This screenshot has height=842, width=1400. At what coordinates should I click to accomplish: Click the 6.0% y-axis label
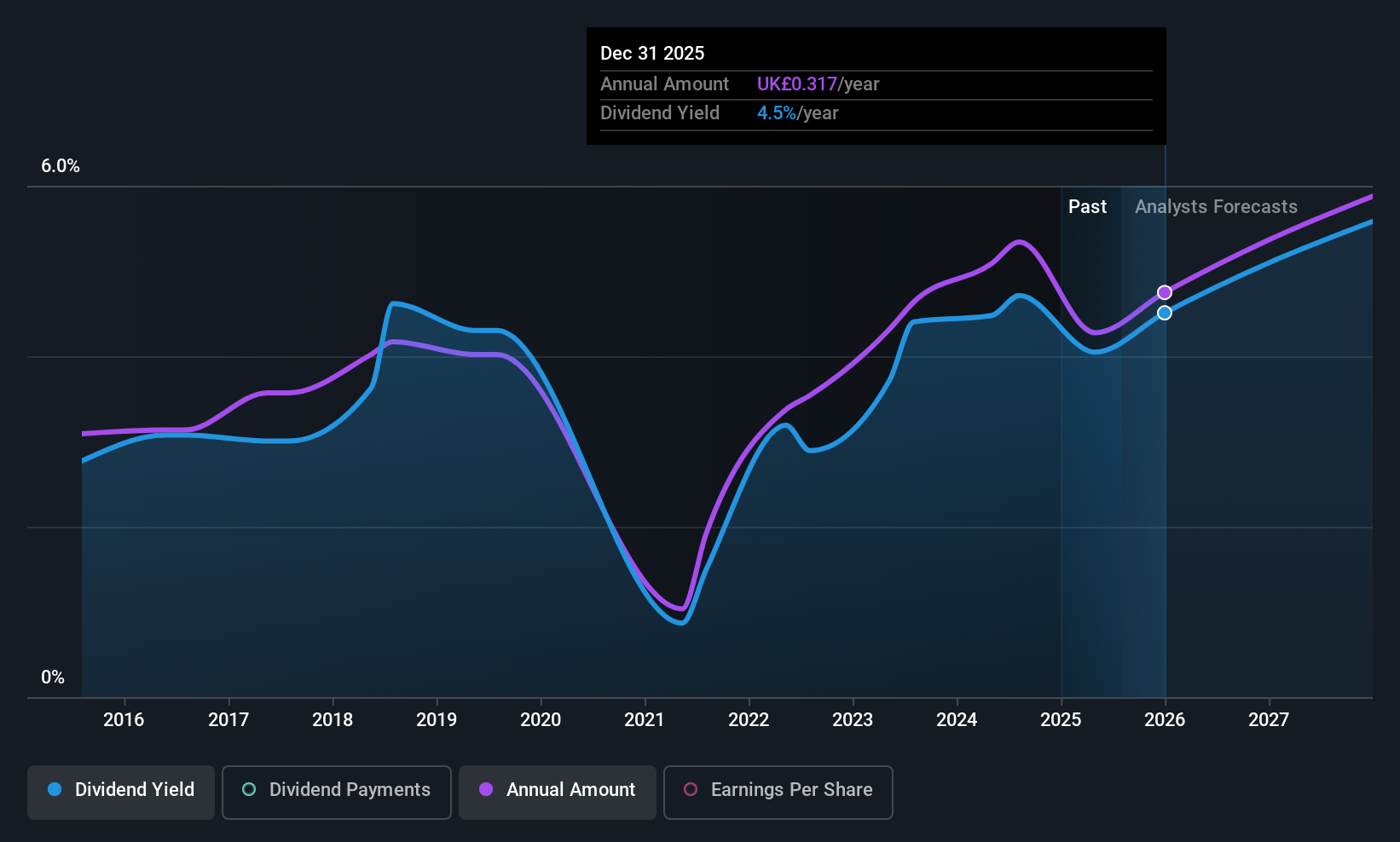pos(61,166)
